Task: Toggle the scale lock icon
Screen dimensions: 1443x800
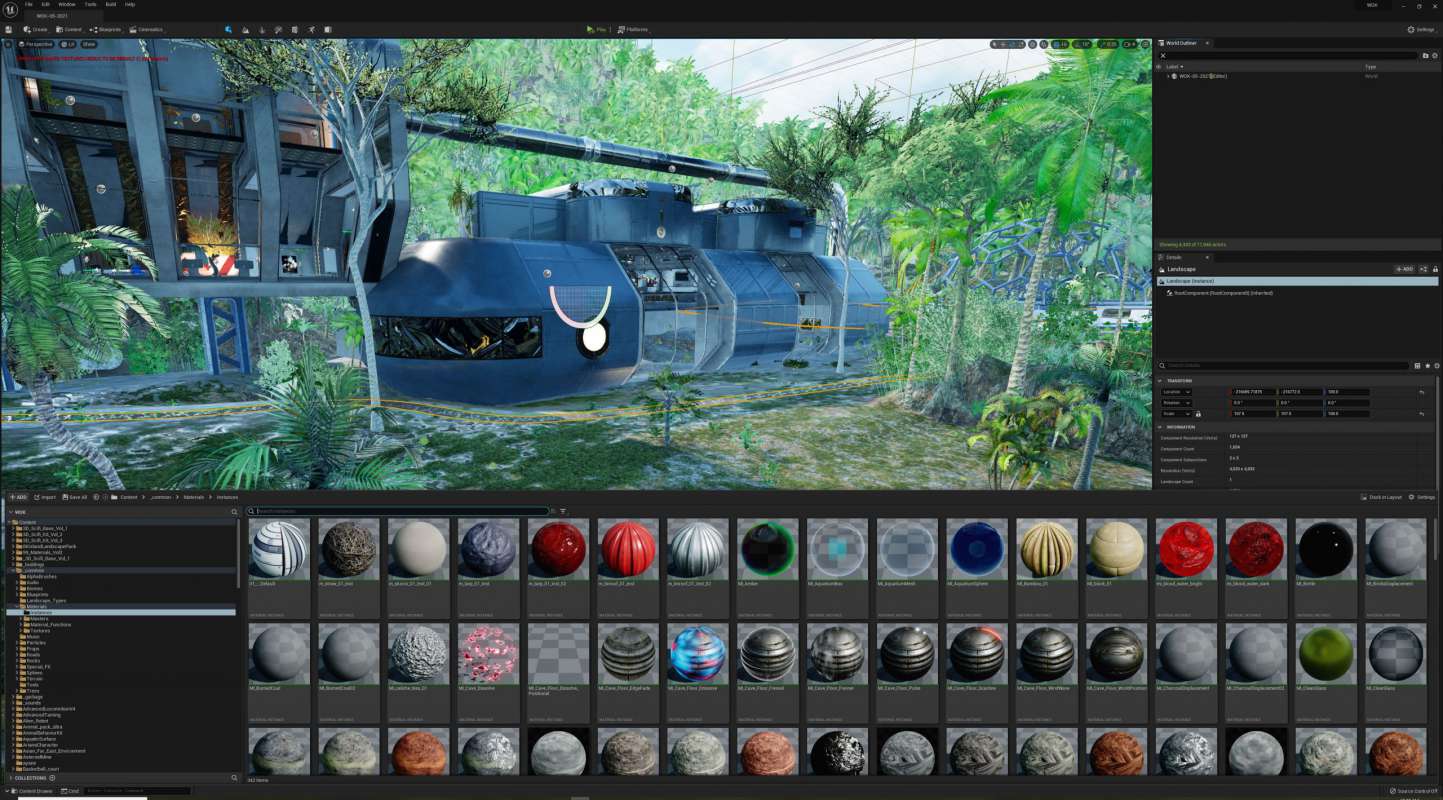Action: tap(1198, 414)
